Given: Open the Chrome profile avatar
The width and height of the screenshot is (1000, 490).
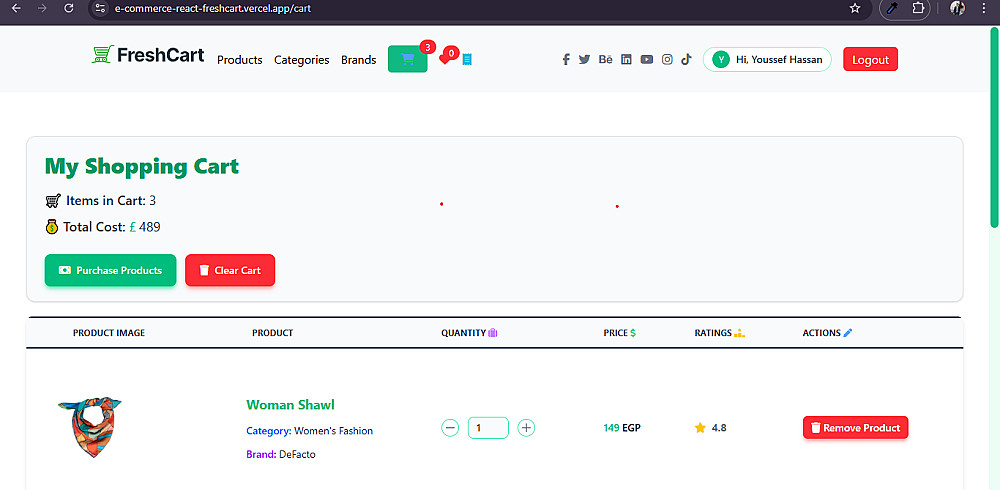Looking at the screenshot, I should (x=957, y=8).
